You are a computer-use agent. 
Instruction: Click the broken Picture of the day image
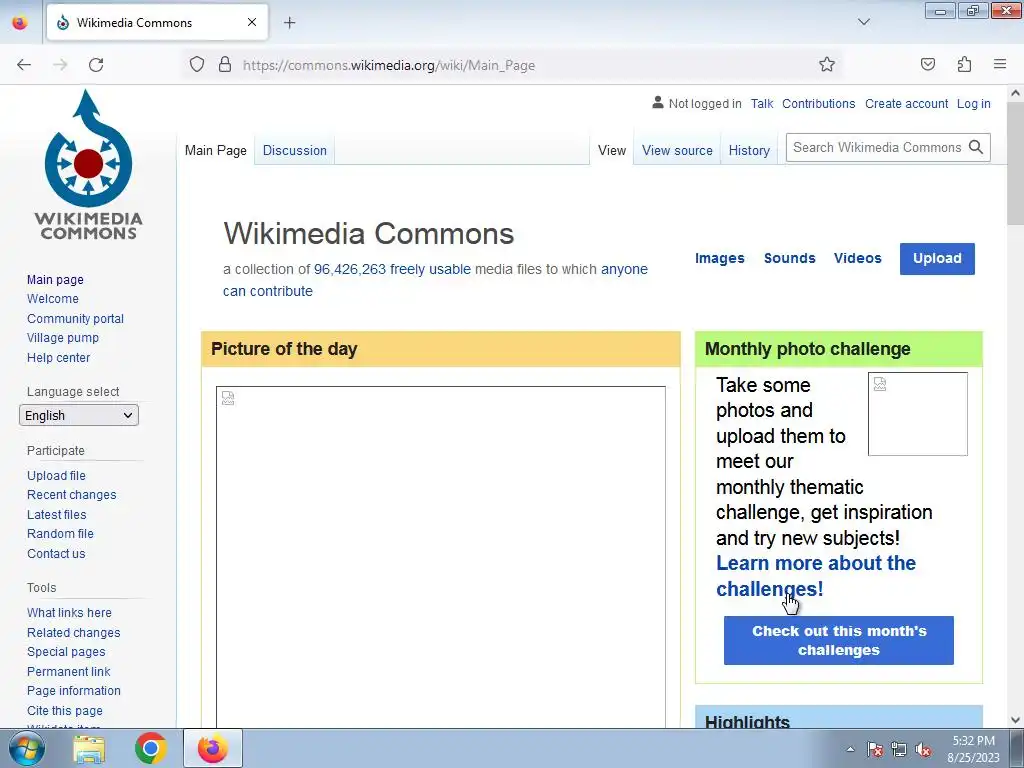(441, 555)
